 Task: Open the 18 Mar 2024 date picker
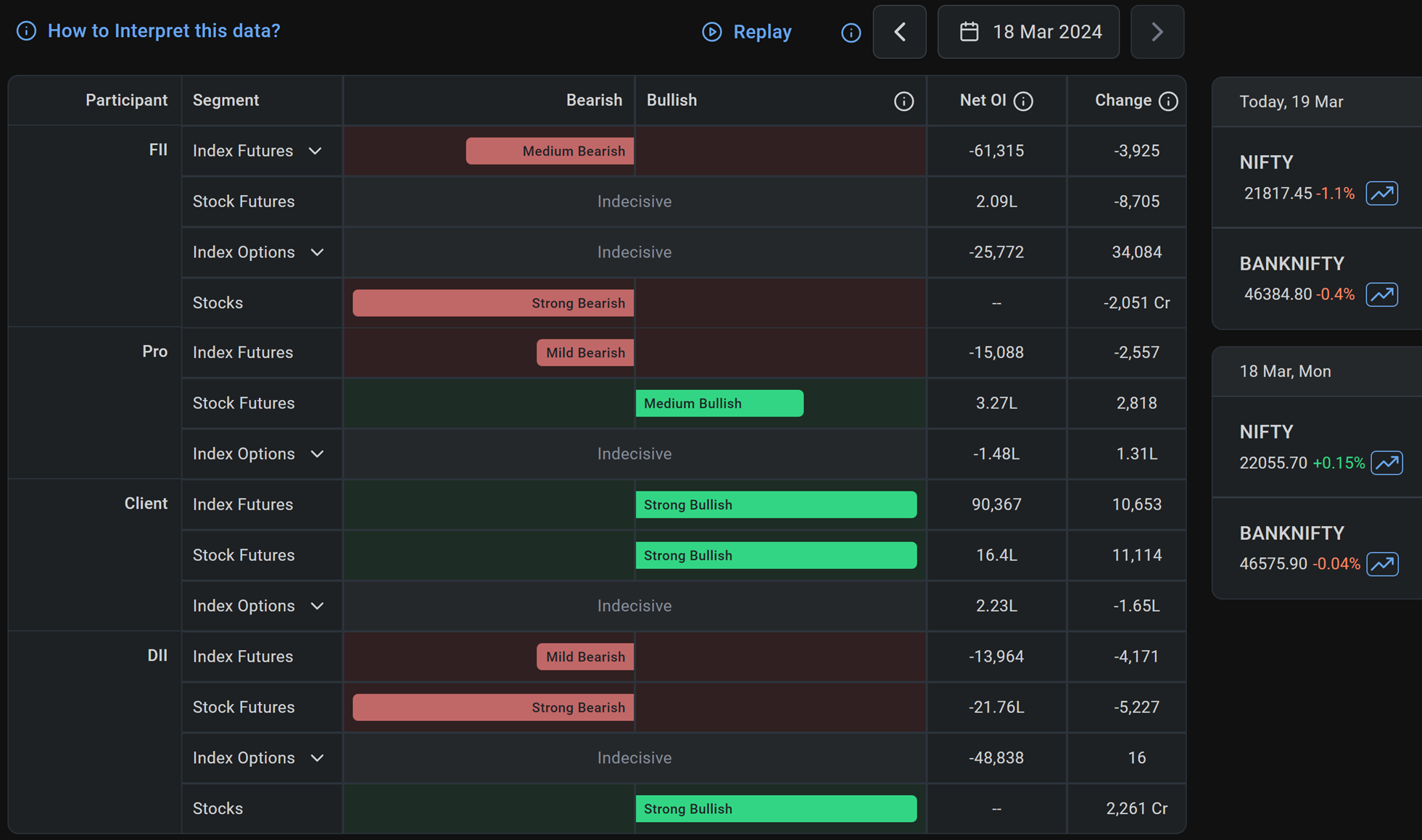point(1028,32)
